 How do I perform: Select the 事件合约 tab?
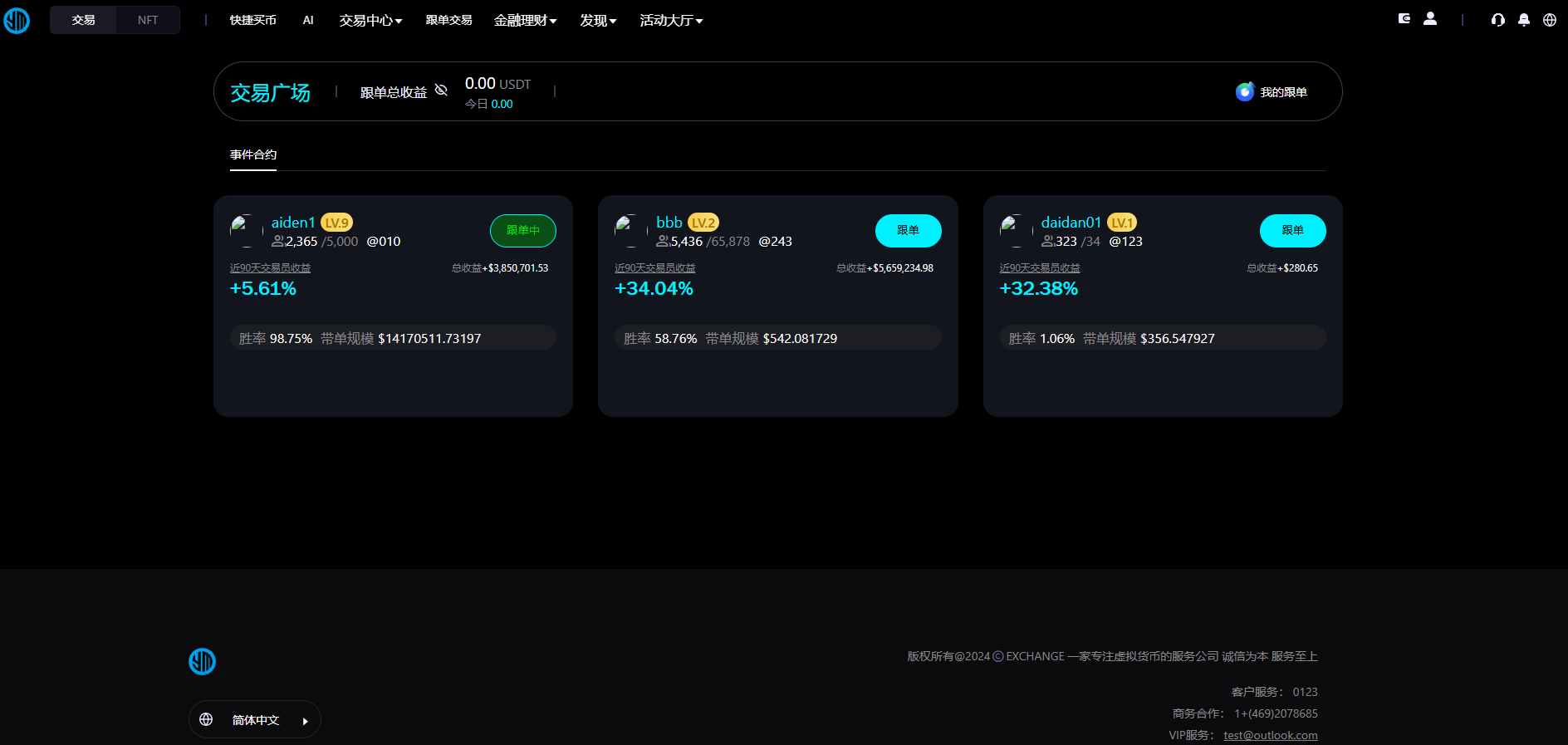(x=253, y=154)
